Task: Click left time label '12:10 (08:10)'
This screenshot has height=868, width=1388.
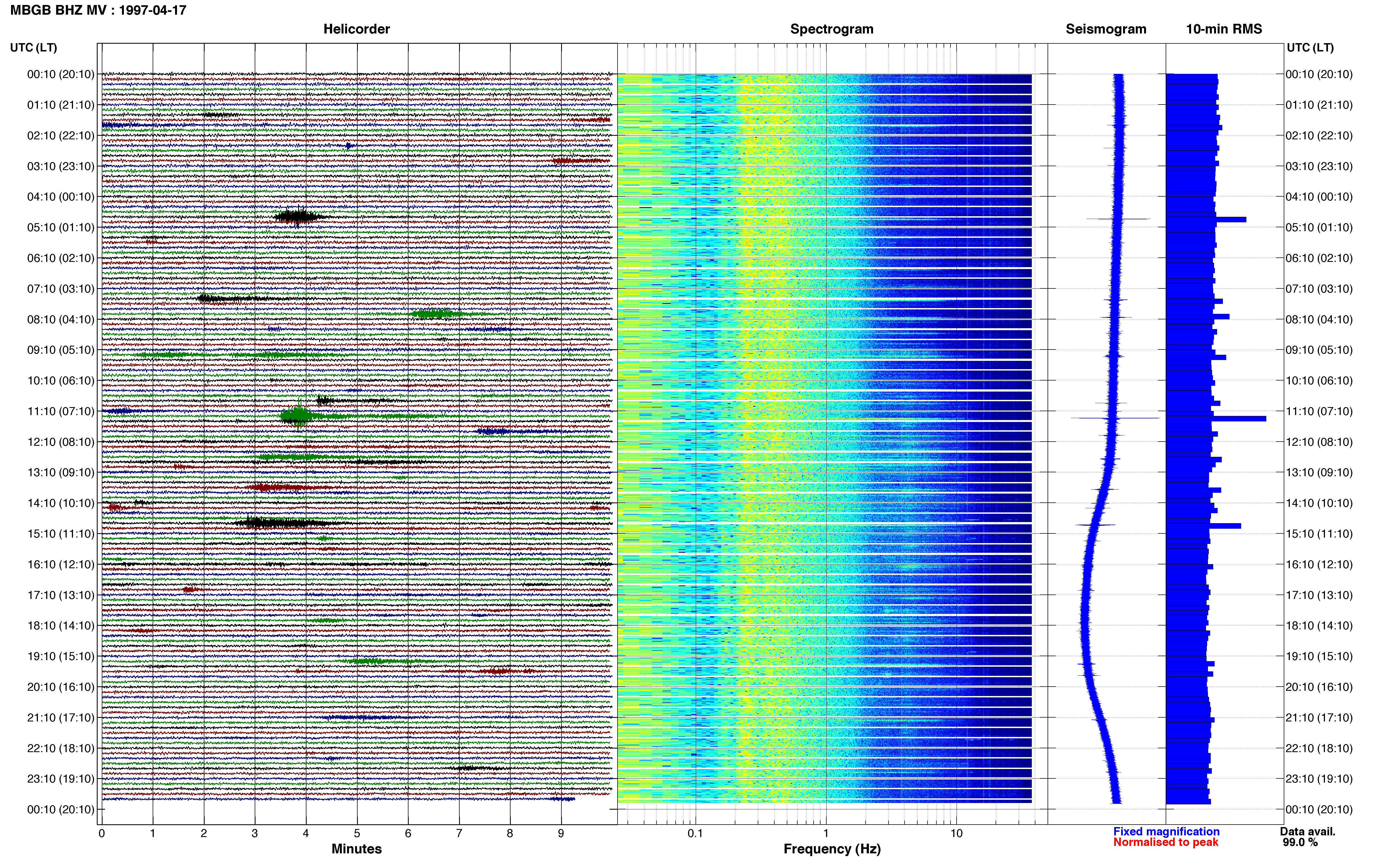Action: point(61,442)
